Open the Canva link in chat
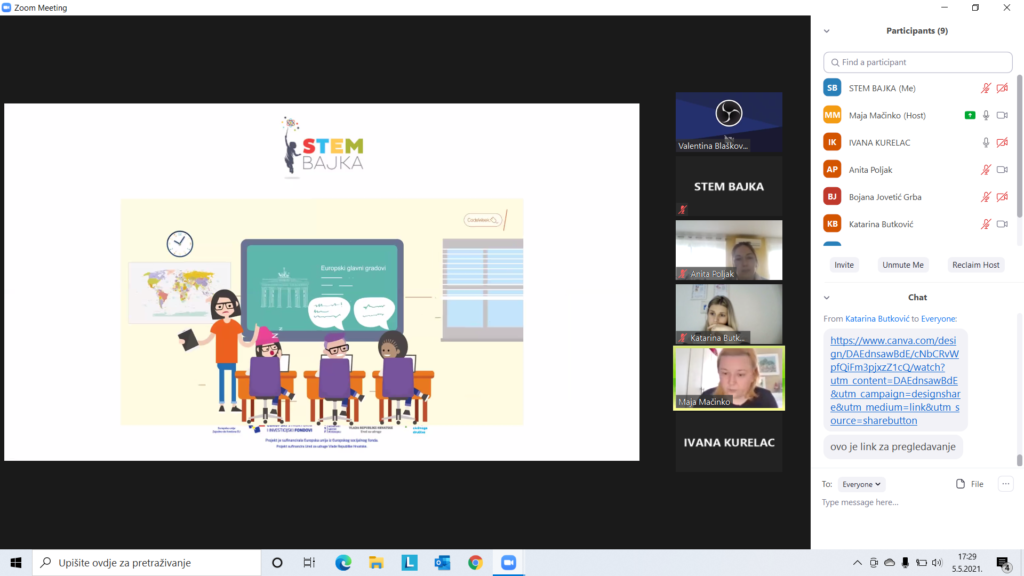The height and width of the screenshot is (576, 1024). 895,380
